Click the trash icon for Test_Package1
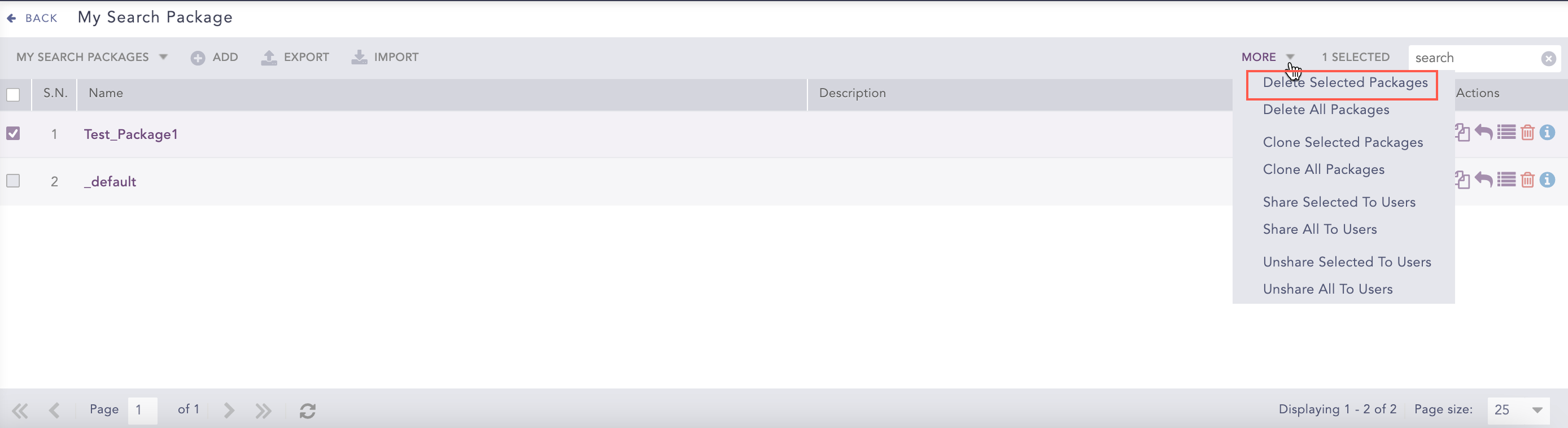Image resolution: width=1568 pixels, height=428 pixels. (x=1527, y=132)
